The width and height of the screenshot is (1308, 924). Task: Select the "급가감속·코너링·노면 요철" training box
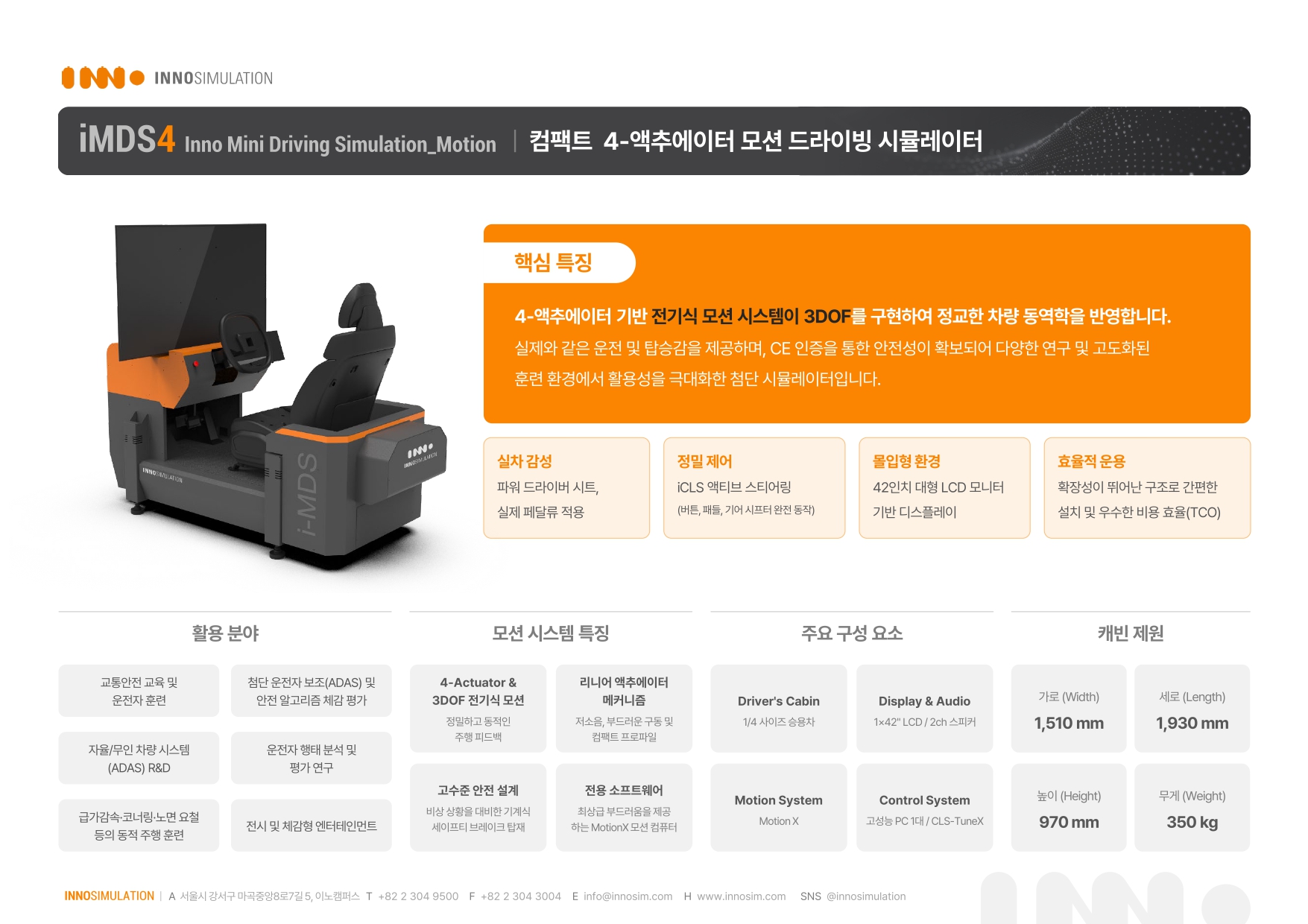tap(139, 826)
